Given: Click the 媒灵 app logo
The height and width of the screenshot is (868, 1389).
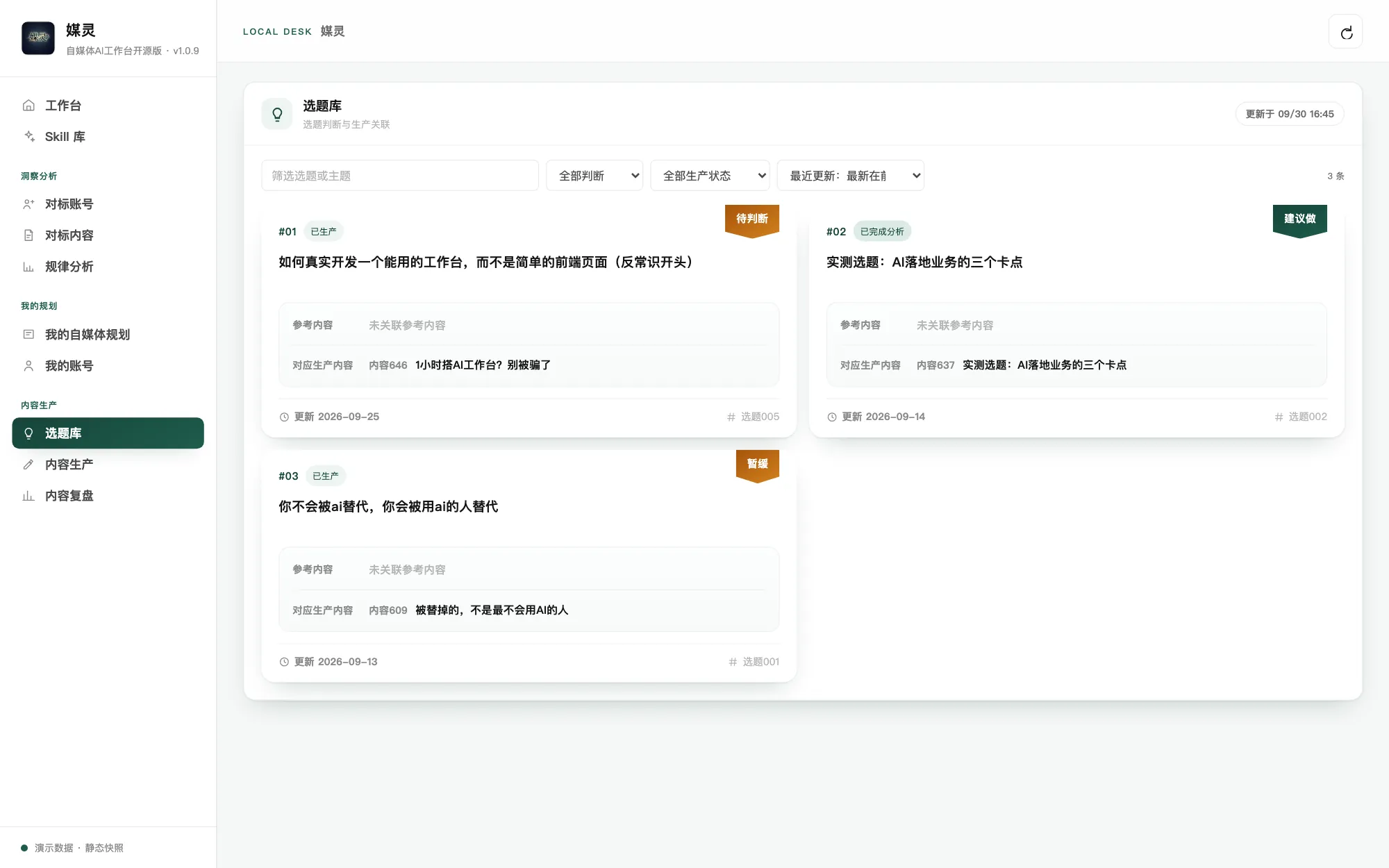Looking at the screenshot, I should pyautogui.click(x=38, y=38).
